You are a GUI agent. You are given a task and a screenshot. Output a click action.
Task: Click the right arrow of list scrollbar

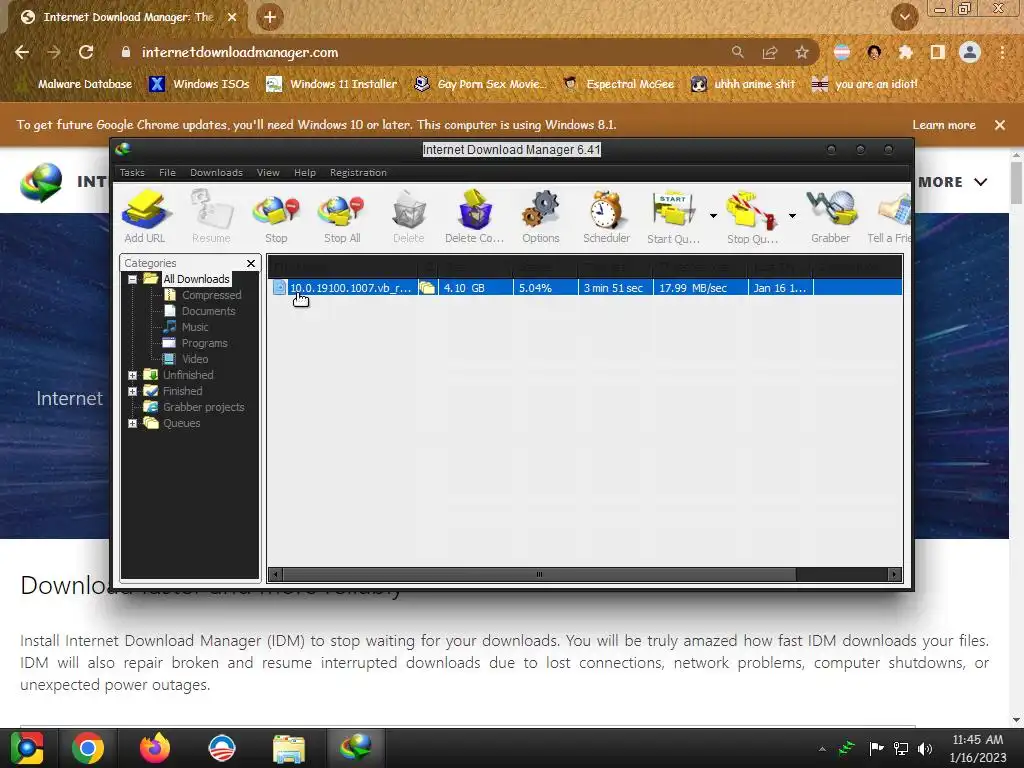click(x=894, y=575)
